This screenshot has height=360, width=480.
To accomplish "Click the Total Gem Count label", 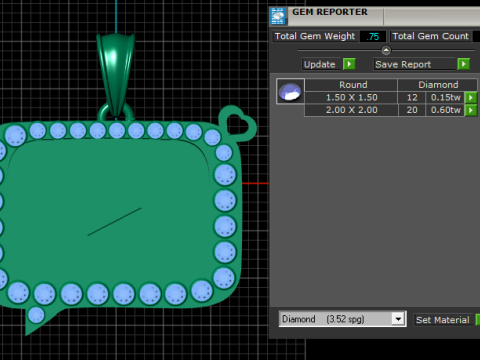I will 430,36.
